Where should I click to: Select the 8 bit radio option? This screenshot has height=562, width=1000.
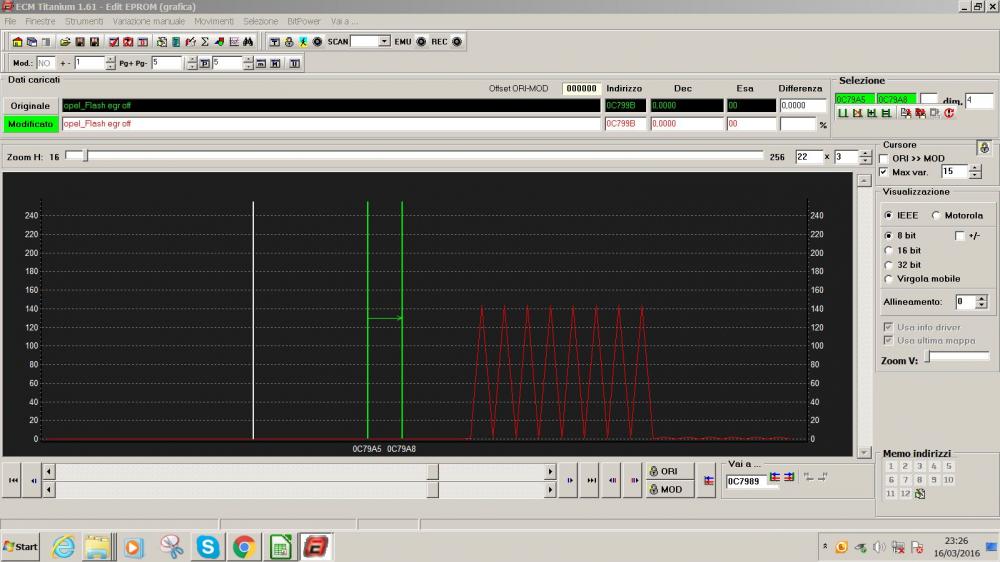click(888, 235)
